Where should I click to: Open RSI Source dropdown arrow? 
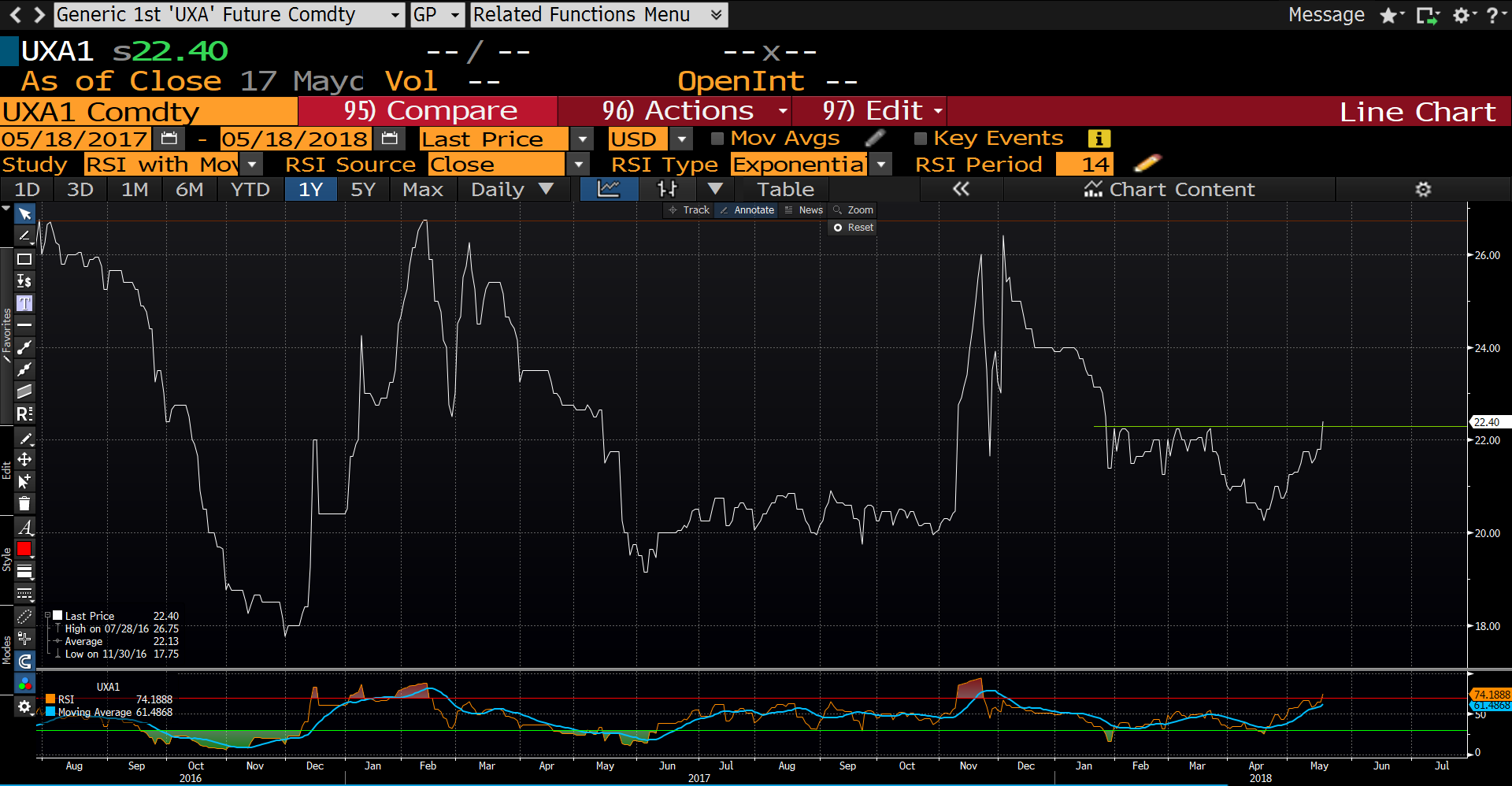(x=579, y=164)
